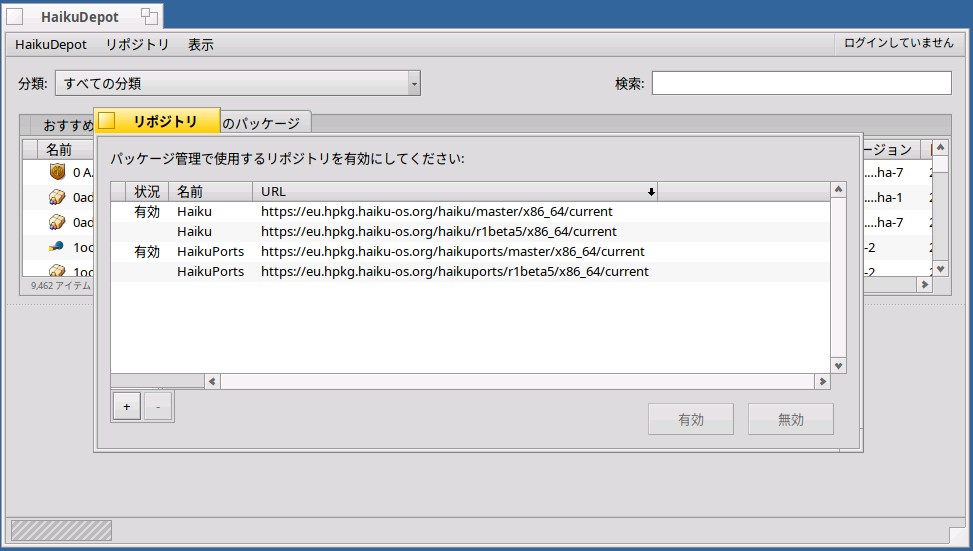Click the URL column header sort arrow

point(651,192)
